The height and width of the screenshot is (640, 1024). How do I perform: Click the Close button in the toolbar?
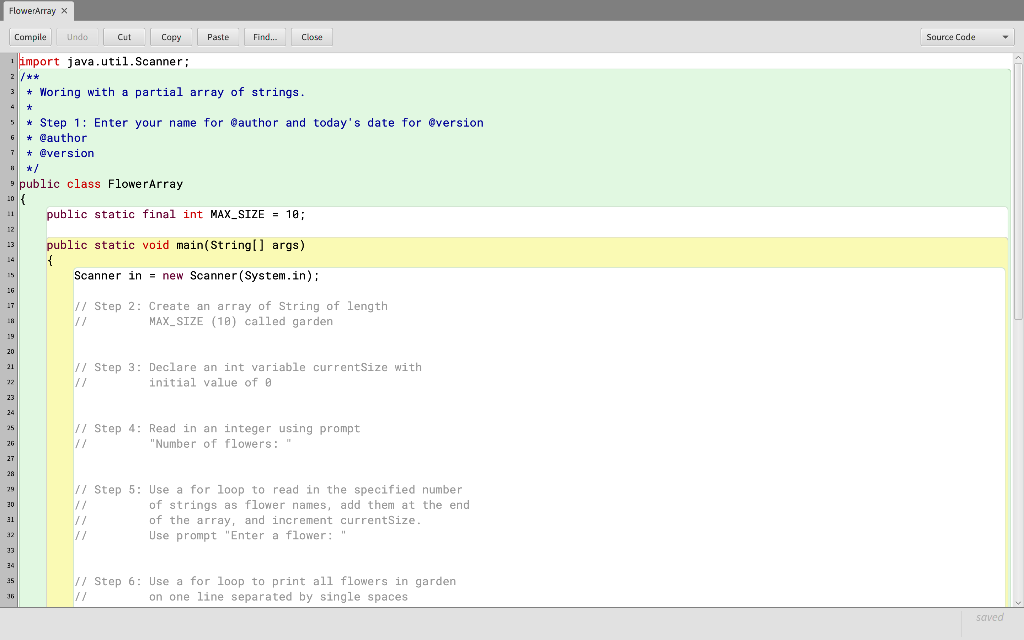tap(311, 36)
